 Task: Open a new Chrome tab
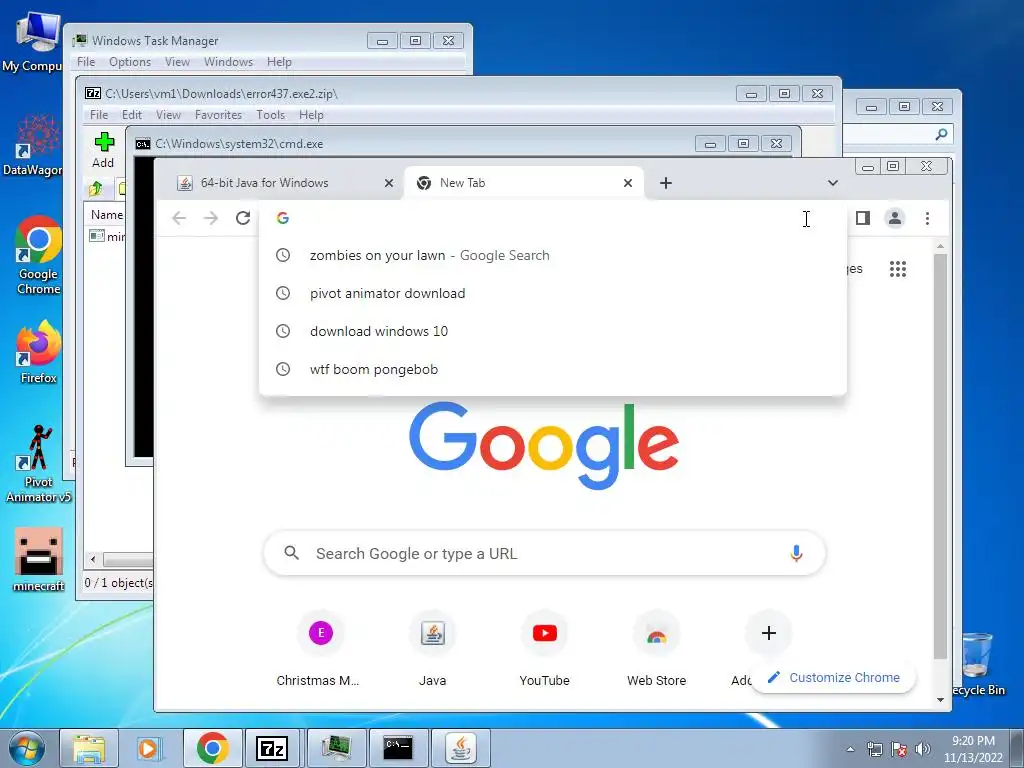pyautogui.click(x=665, y=183)
